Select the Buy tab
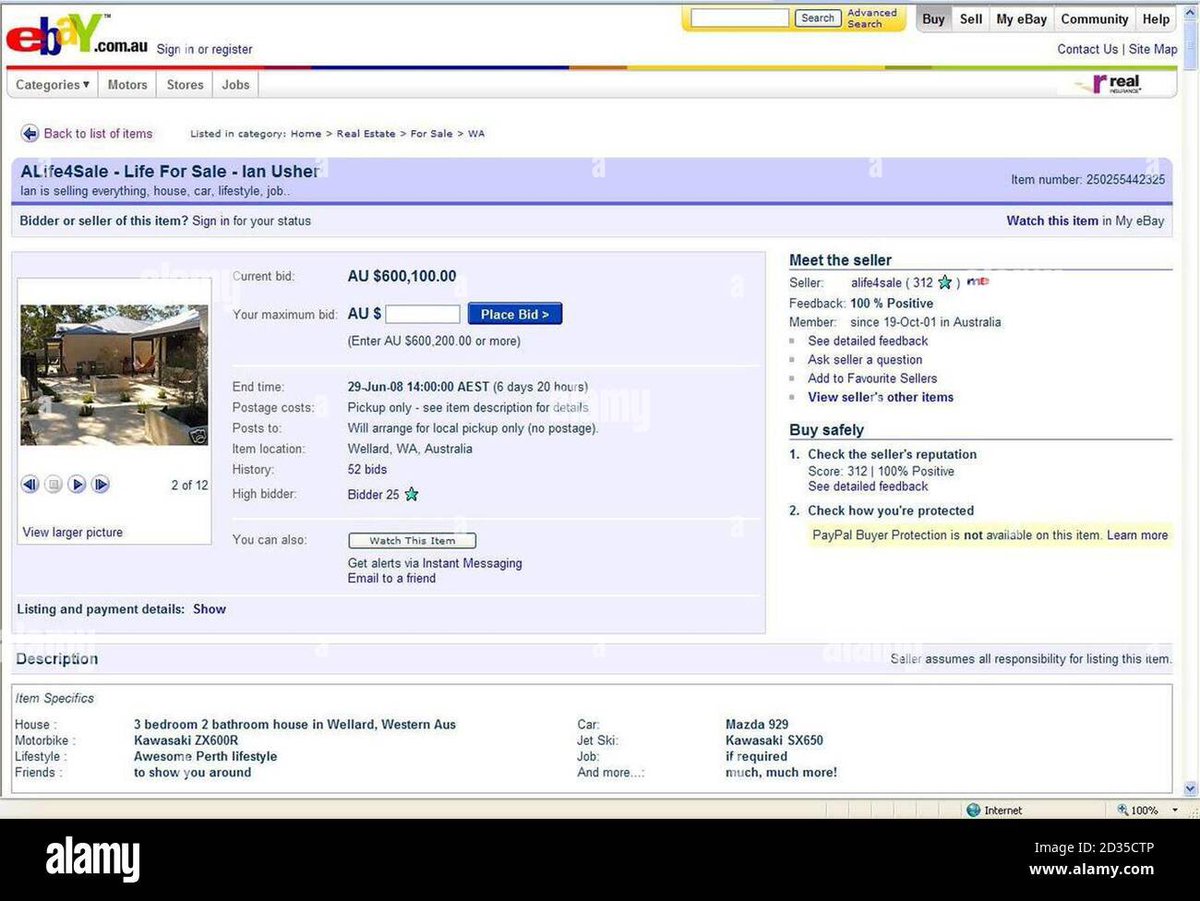 tap(934, 19)
